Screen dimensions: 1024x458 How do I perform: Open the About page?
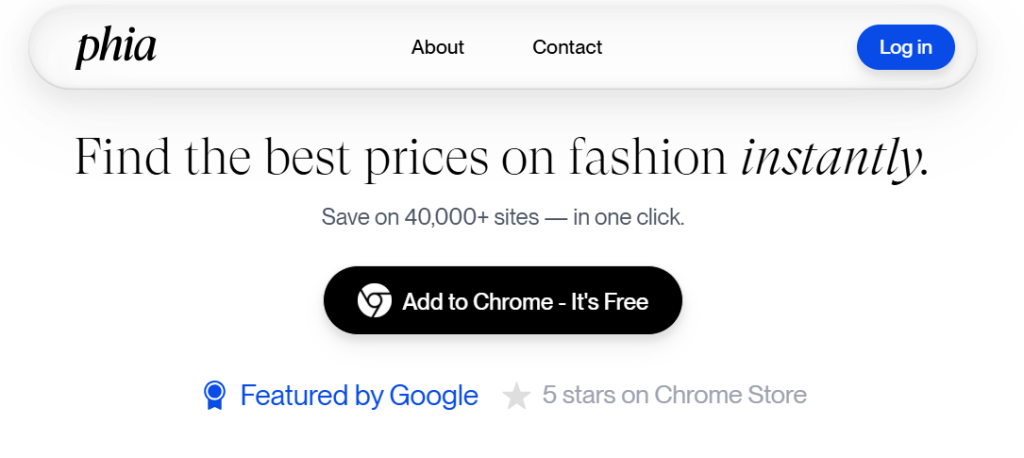[438, 47]
